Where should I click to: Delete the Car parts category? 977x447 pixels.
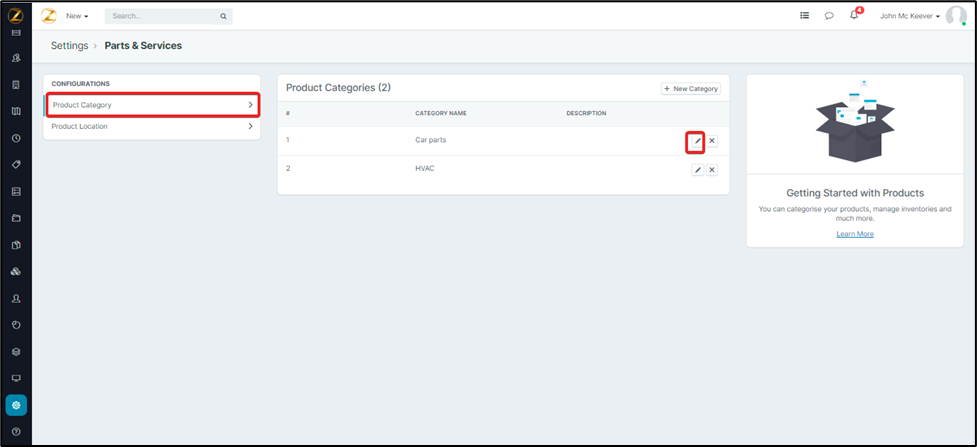712,141
